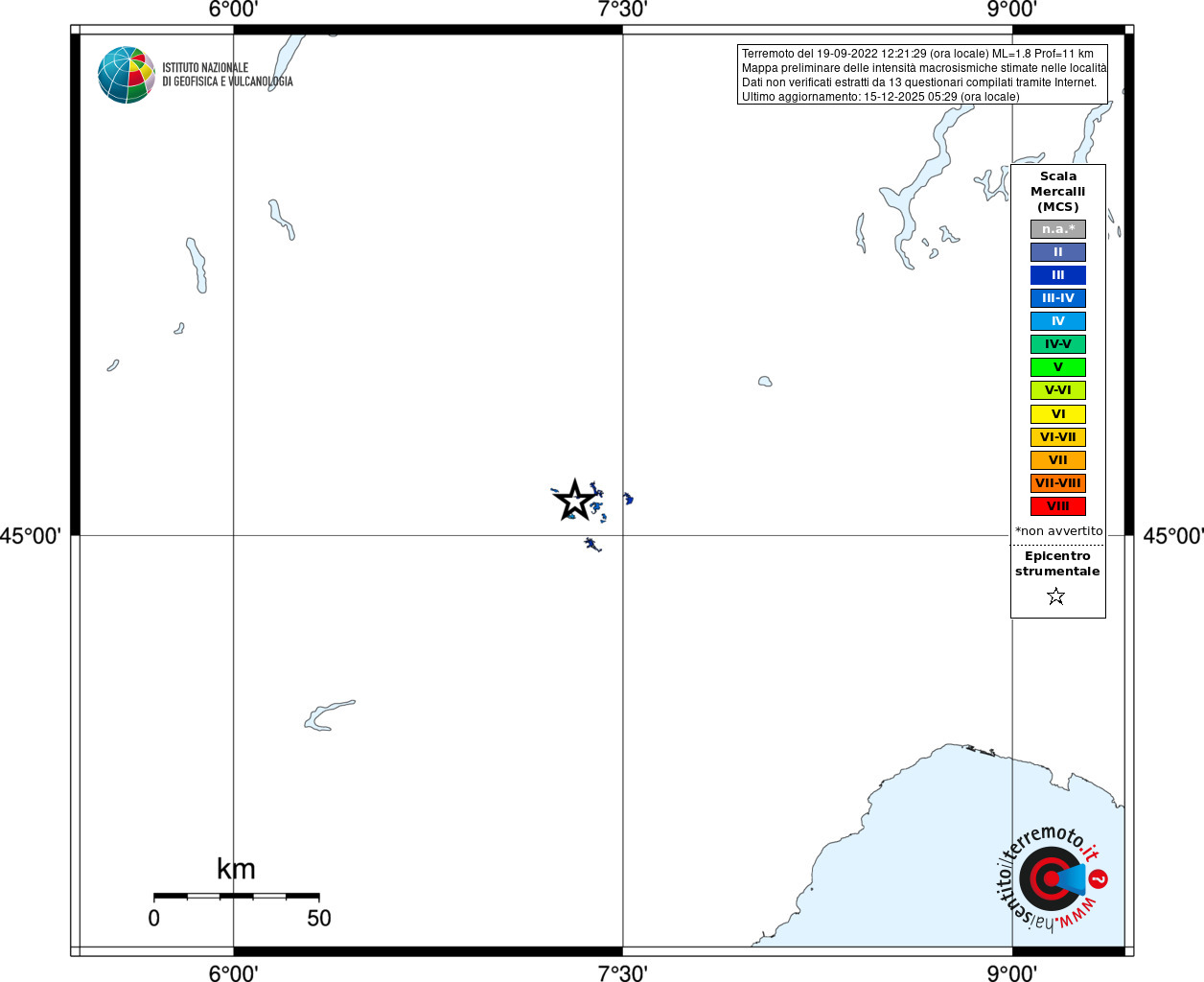1204x982 pixels.
Task: Select the intensity II legend swatch
Action: point(1058,252)
